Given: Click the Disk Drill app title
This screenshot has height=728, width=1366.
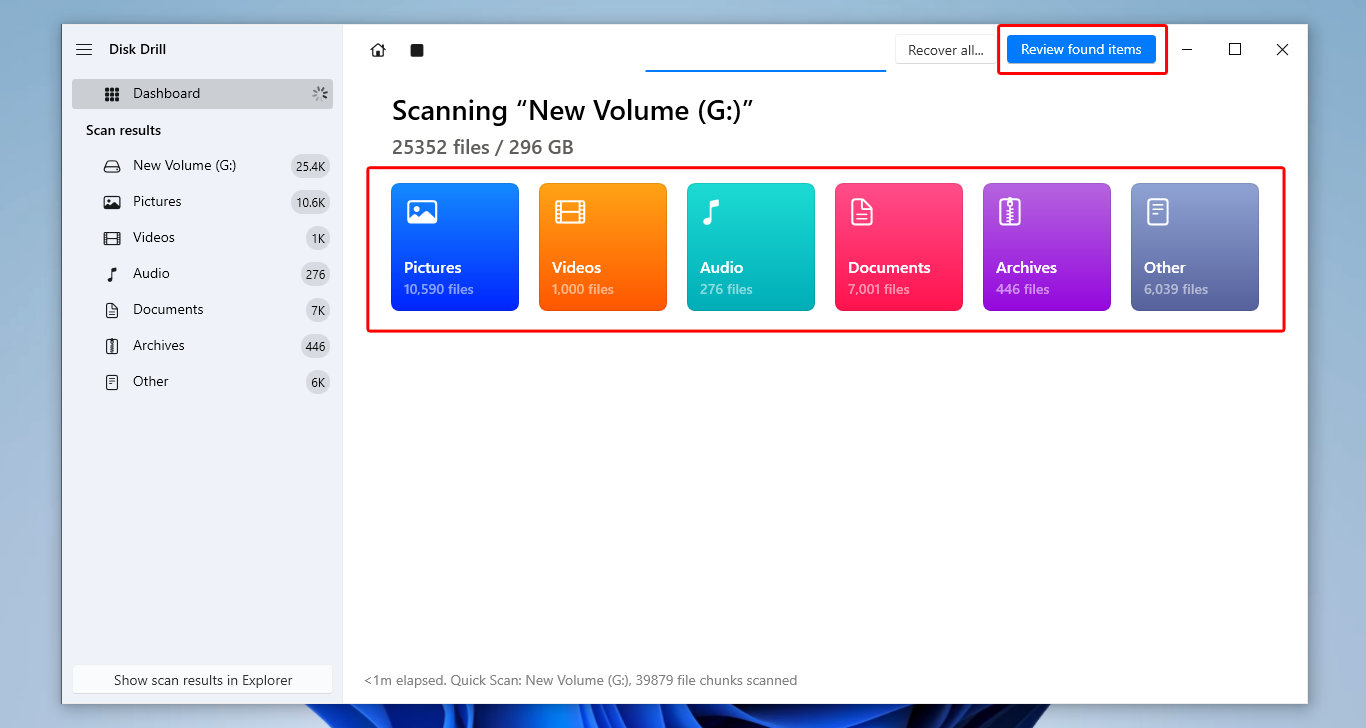Looking at the screenshot, I should click(138, 50).
